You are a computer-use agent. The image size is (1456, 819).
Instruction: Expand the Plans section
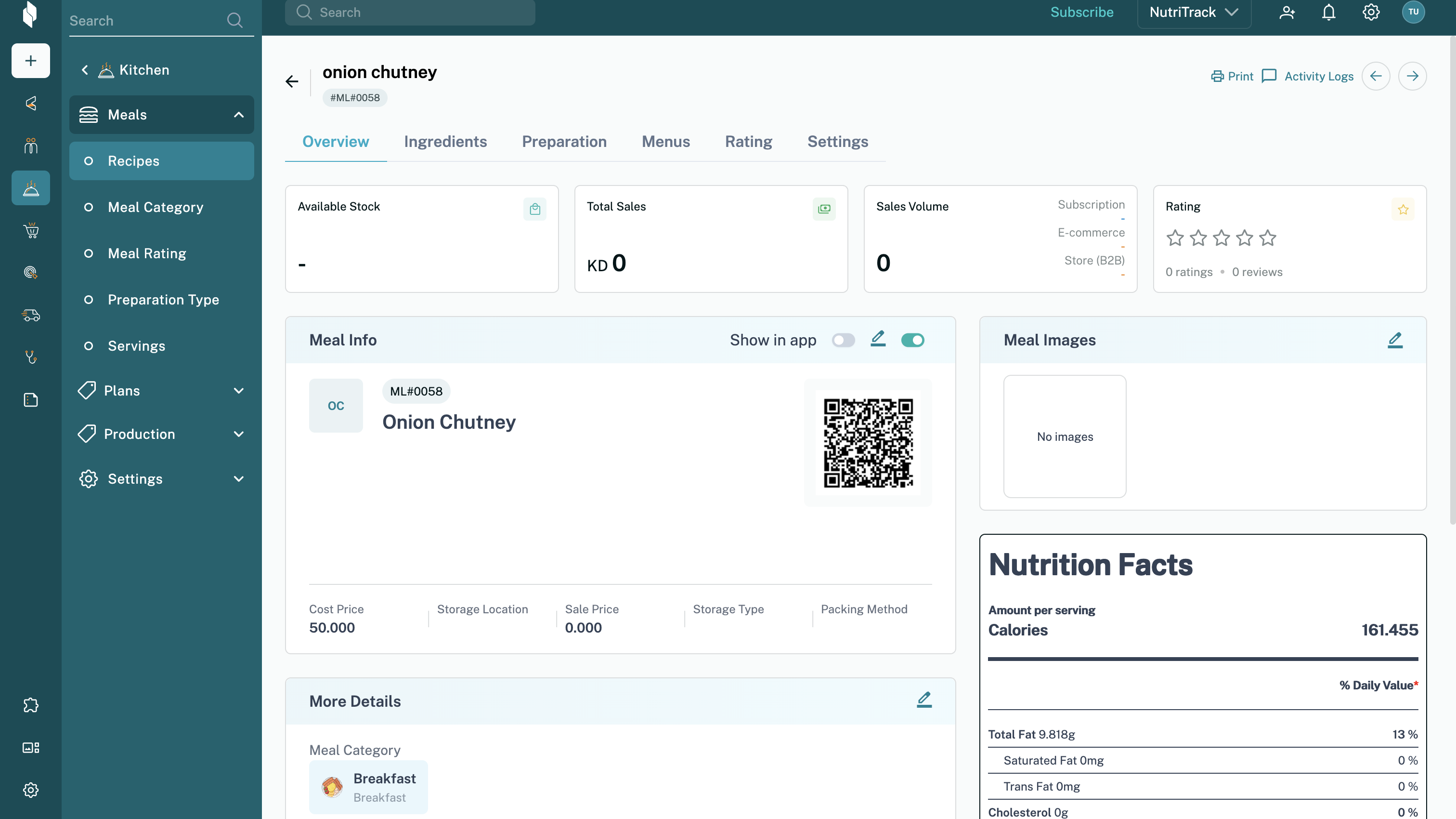162,390
